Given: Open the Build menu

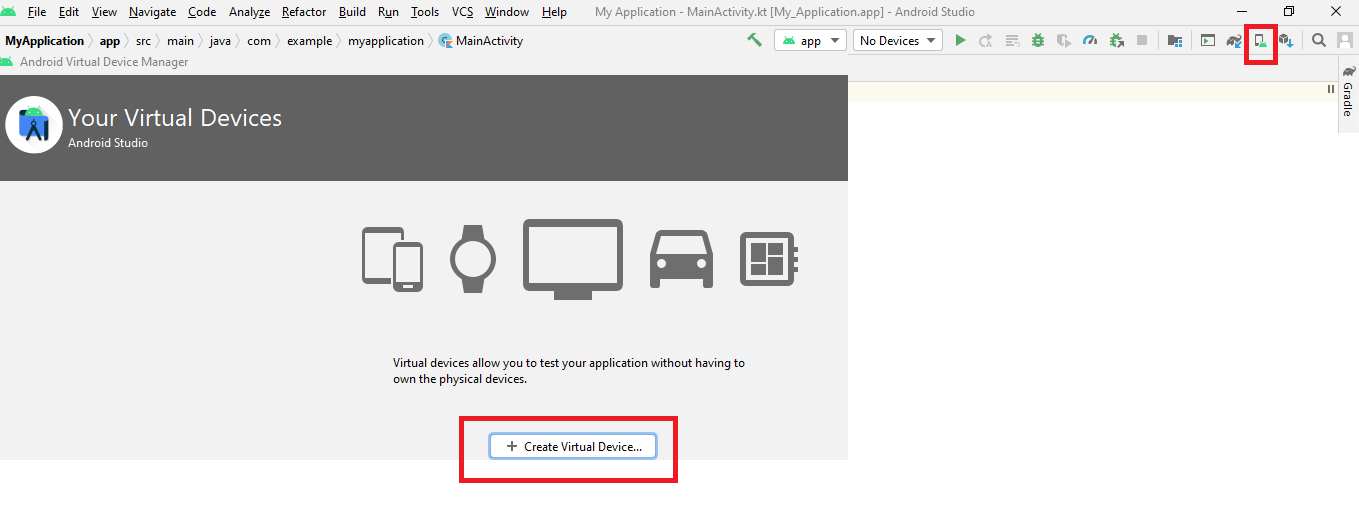Looking at the screenshot, I should tap(352, 12).
